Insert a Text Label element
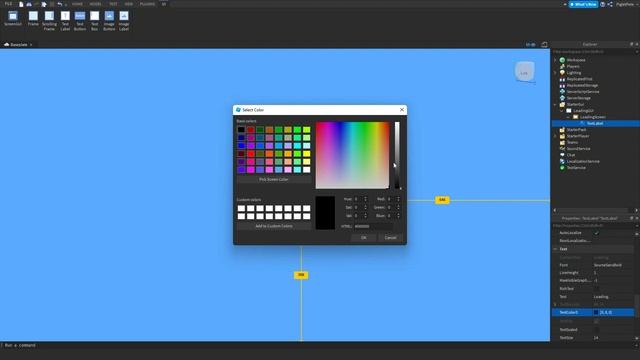Image resolution: width=640 pixels, height=360 pixels. coord(65,21)
